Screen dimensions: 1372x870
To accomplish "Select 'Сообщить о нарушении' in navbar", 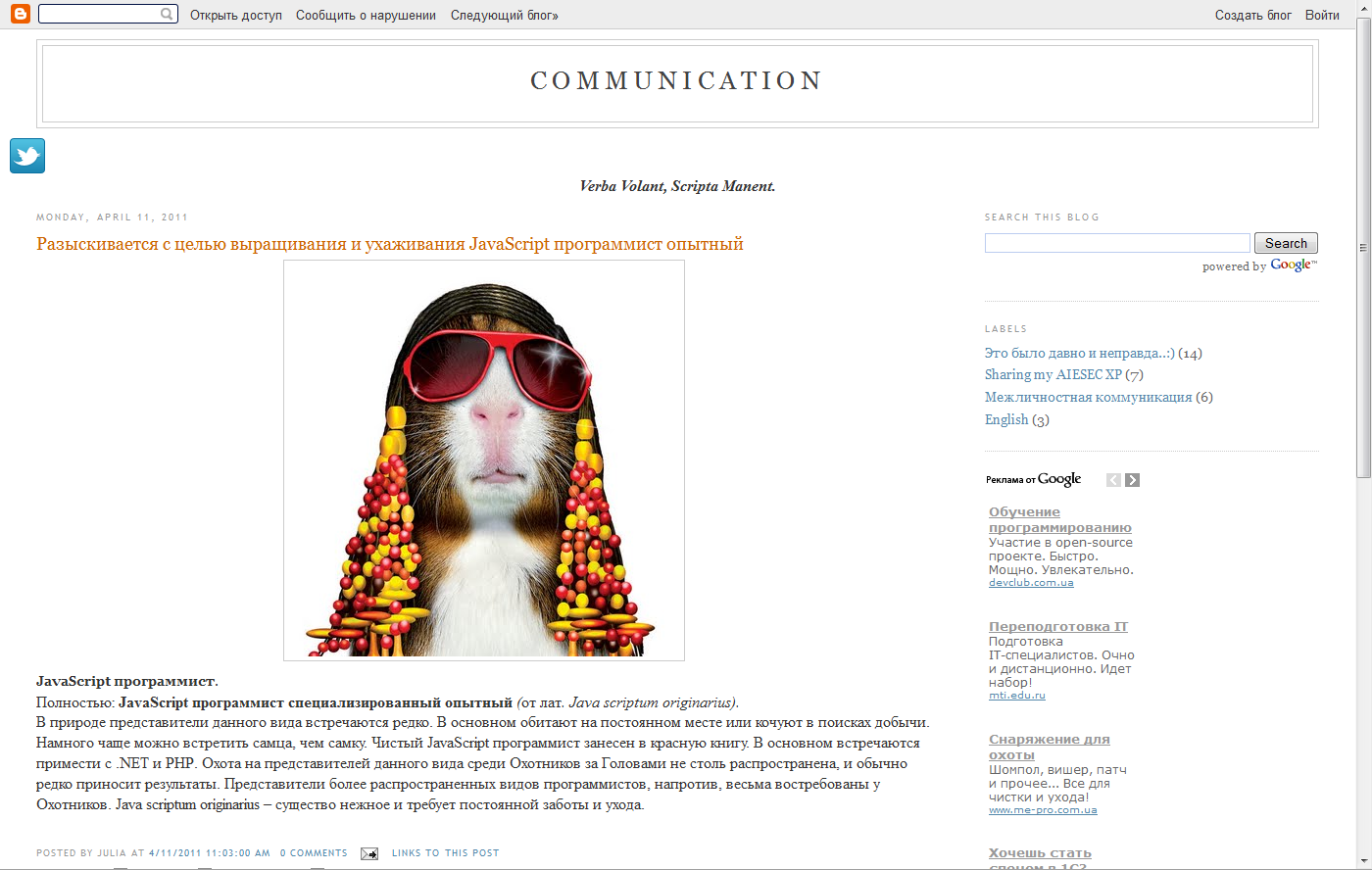I will (366, 15).
